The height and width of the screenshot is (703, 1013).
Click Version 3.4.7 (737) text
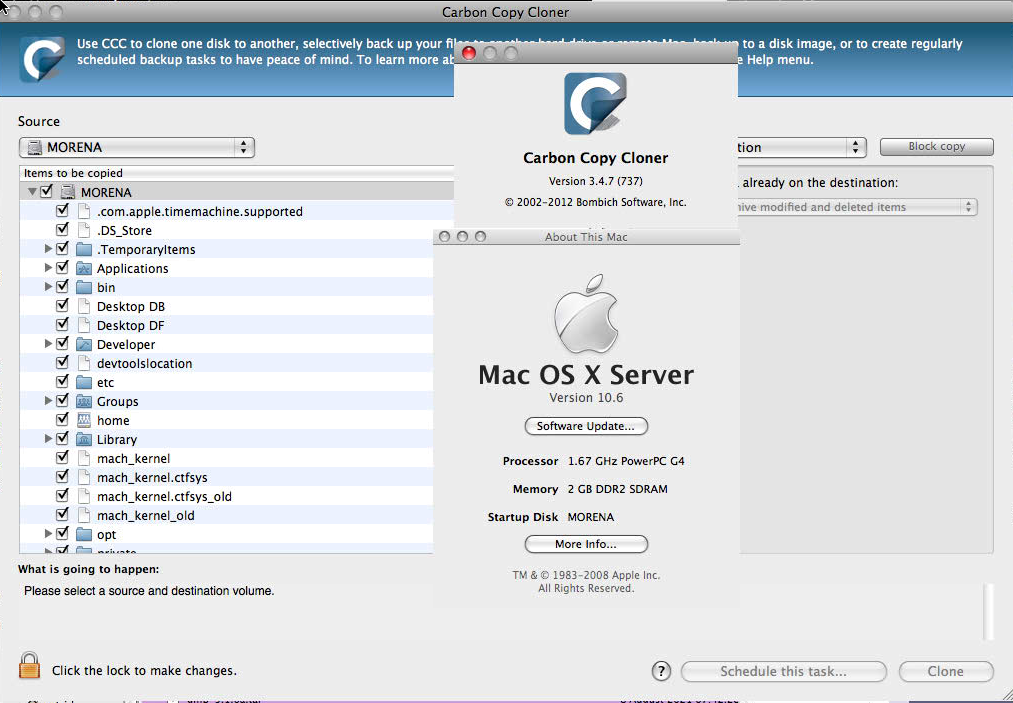click(596, 181)
